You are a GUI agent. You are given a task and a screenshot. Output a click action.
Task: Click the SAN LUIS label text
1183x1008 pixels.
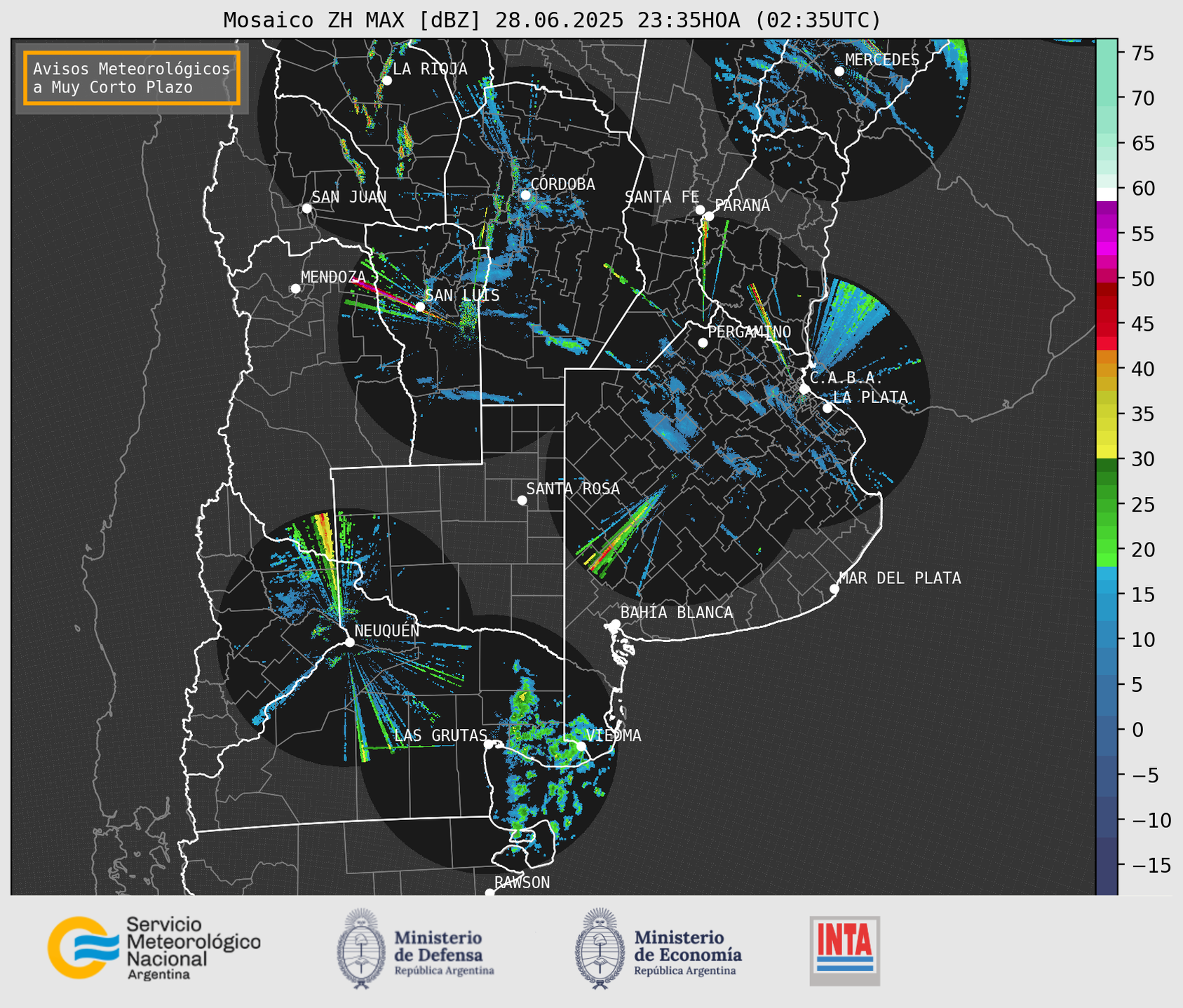point(463,295)
